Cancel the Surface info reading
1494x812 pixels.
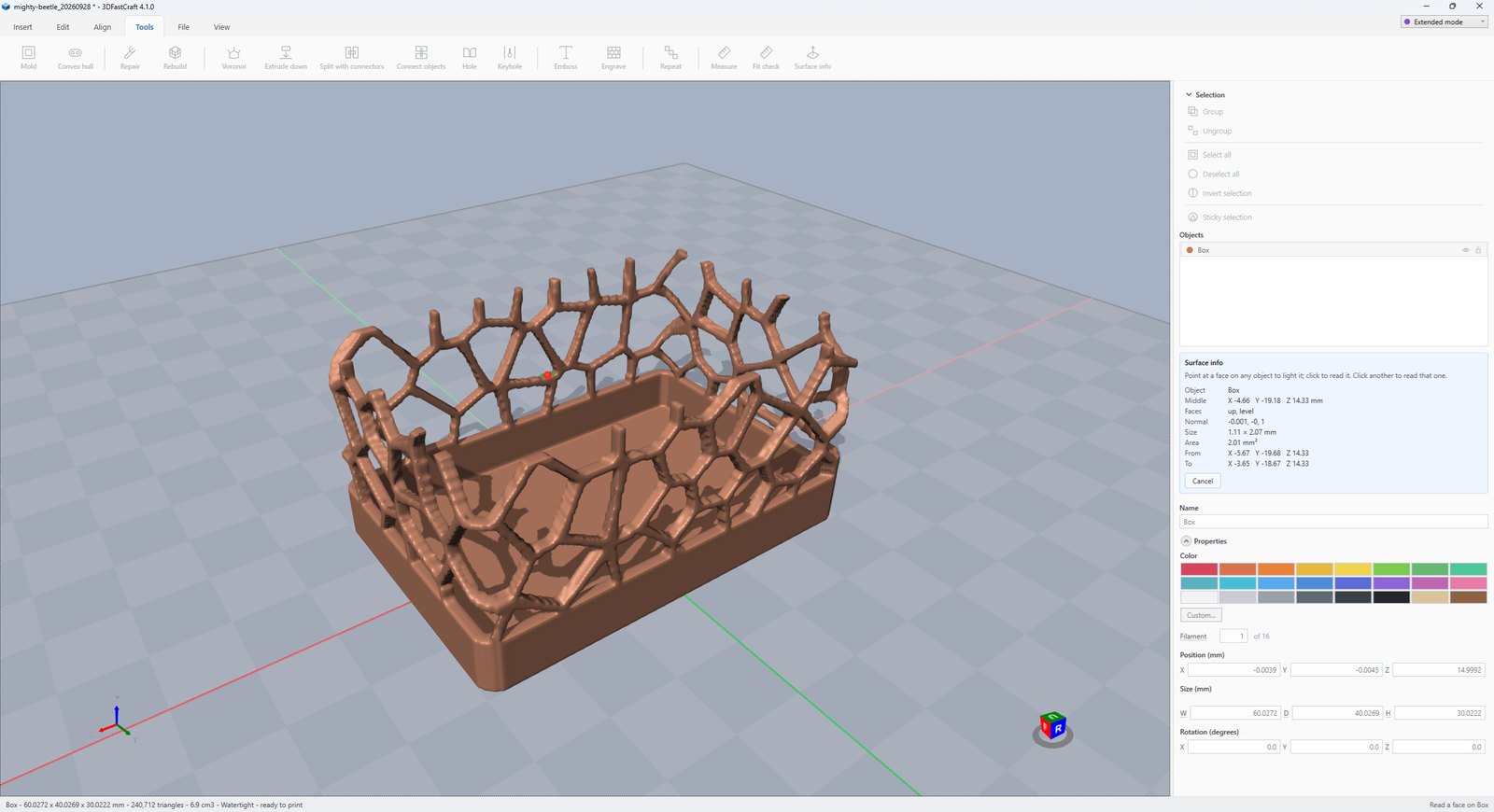point(1203,482)
